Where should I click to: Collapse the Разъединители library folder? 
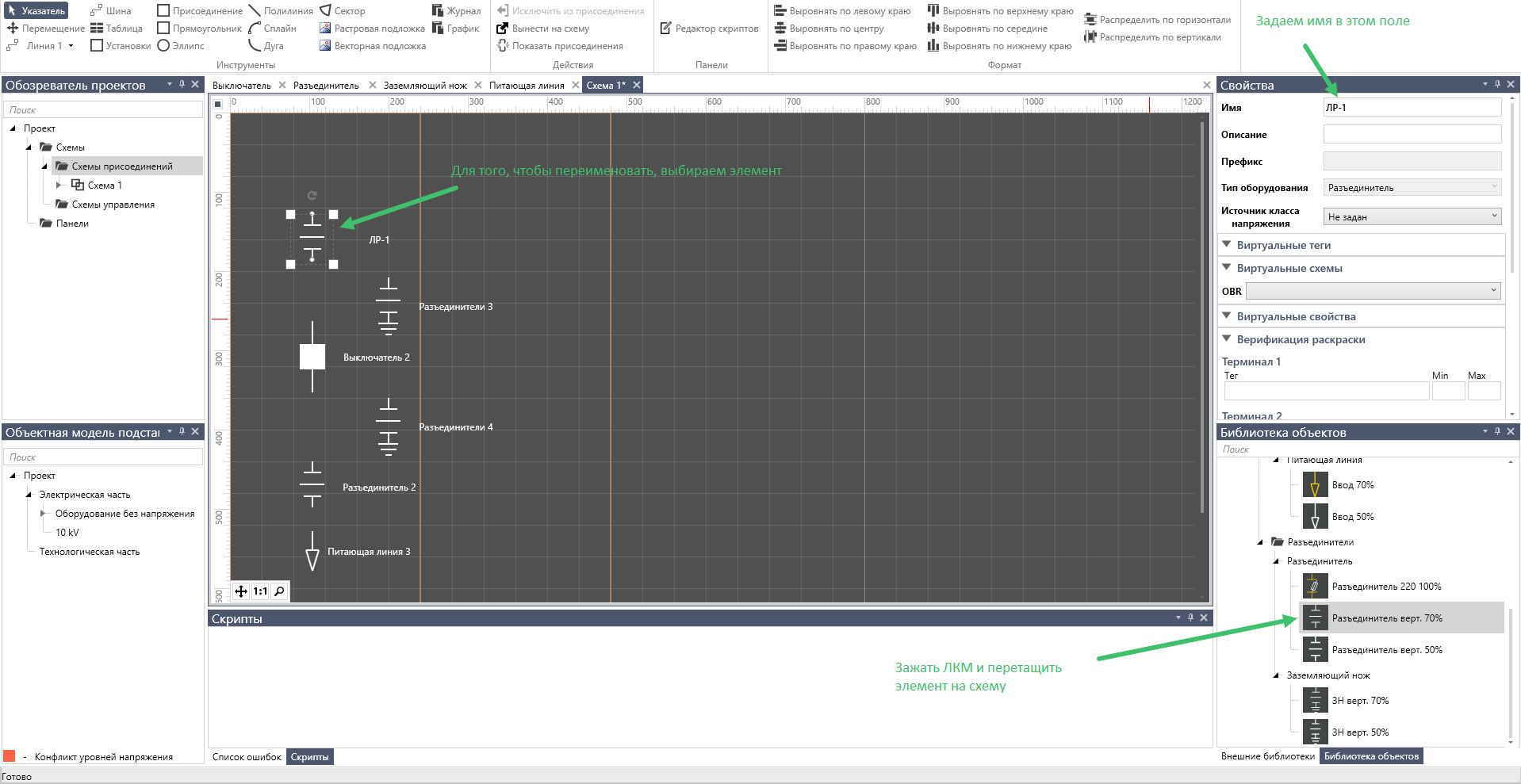tap(1260, 542)
